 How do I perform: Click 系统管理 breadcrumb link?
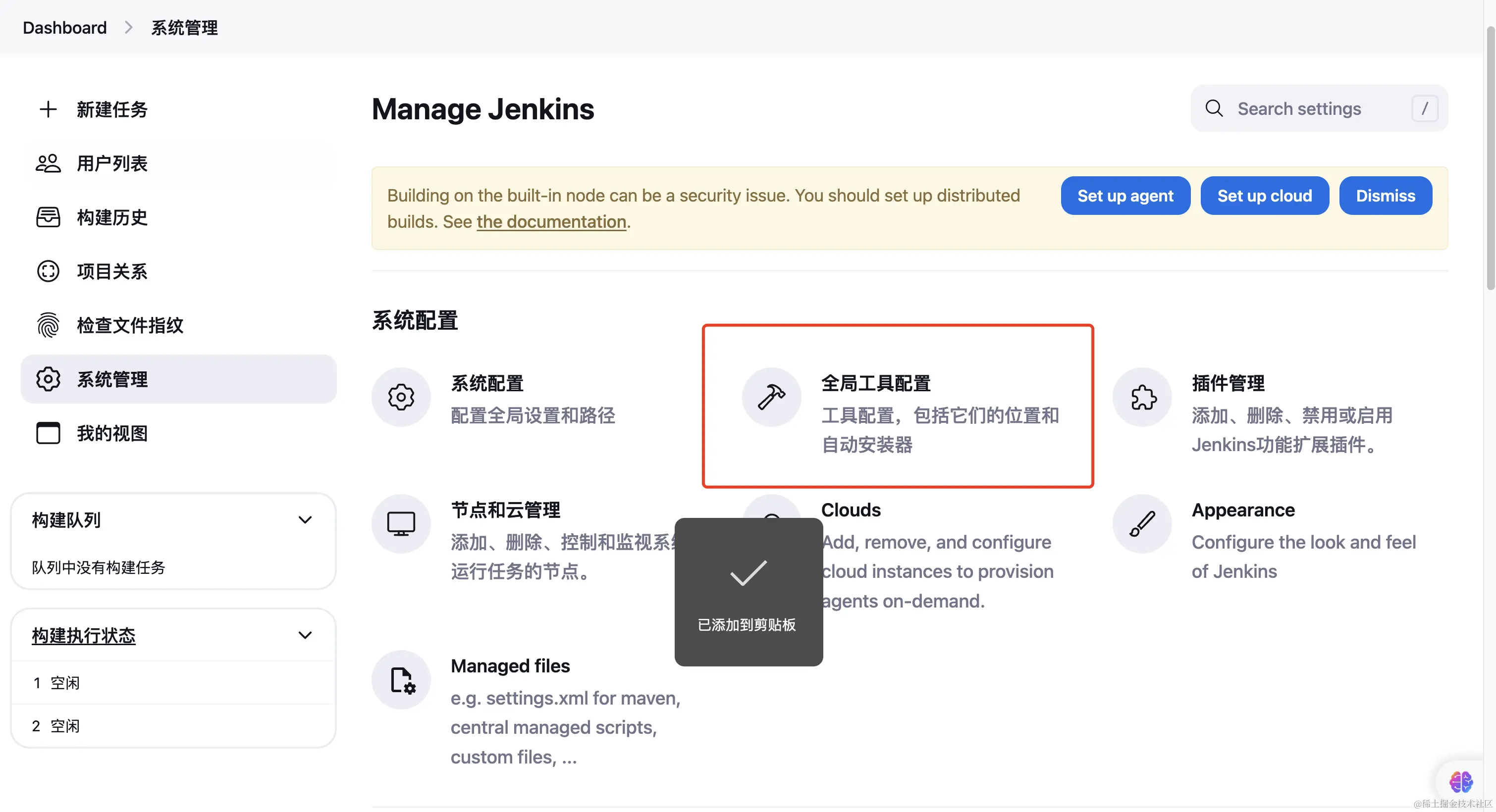(184, 27)
